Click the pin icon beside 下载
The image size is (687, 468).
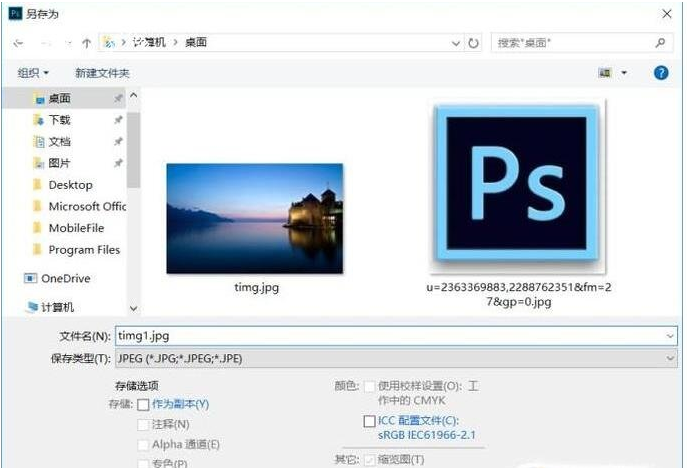(118, 120)
